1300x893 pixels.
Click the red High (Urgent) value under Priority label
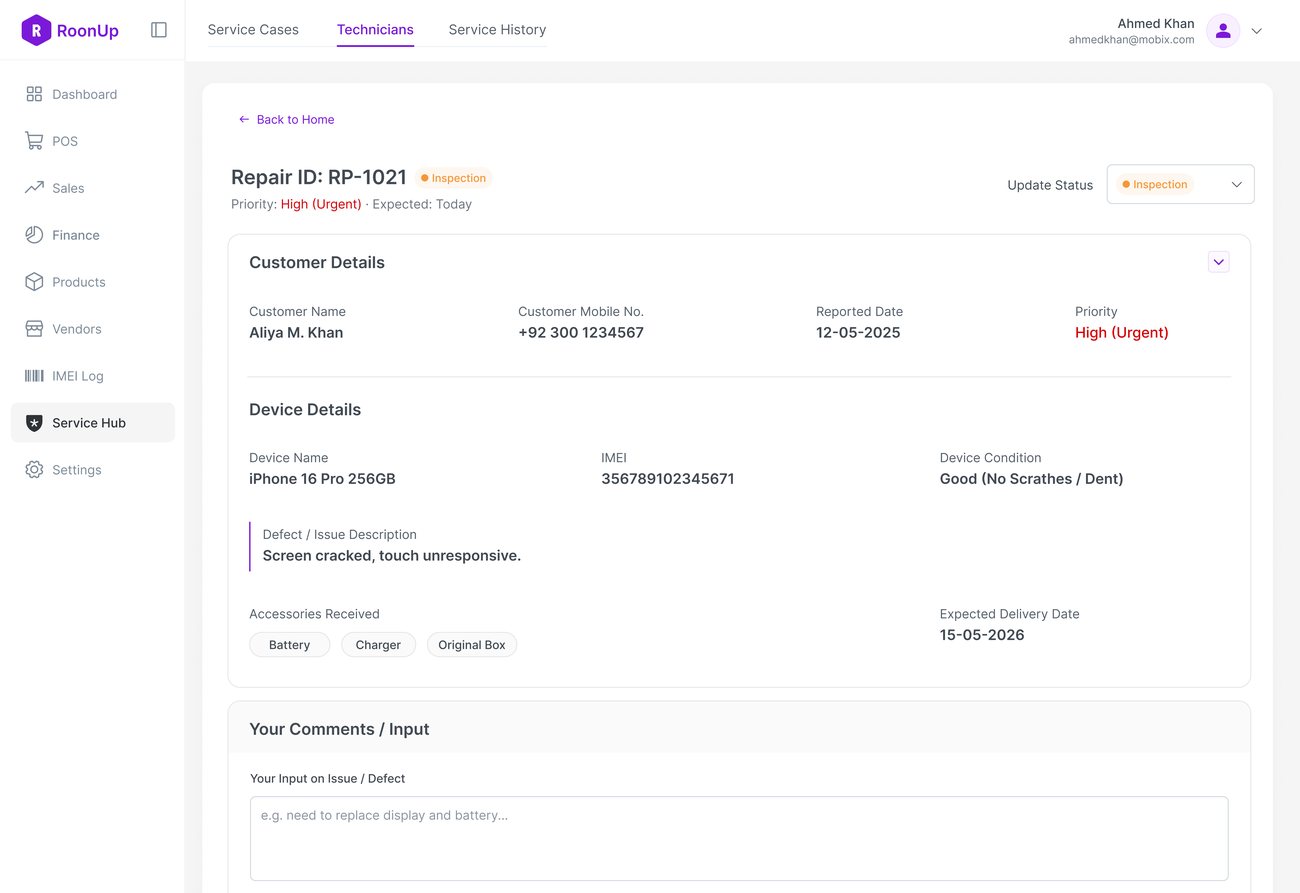point(1122,333)
